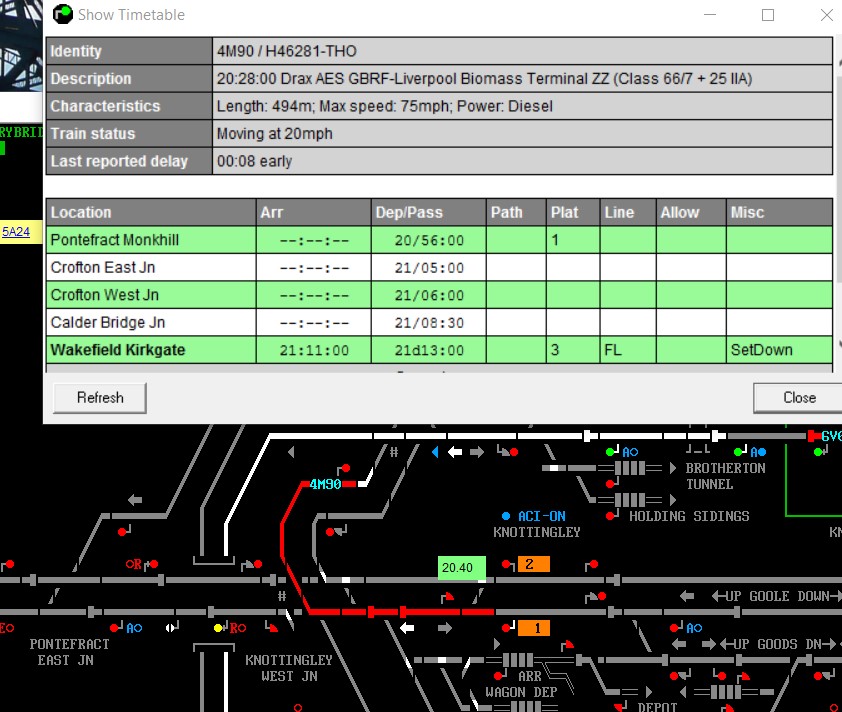Click the Path column header

tap(516, 213)
